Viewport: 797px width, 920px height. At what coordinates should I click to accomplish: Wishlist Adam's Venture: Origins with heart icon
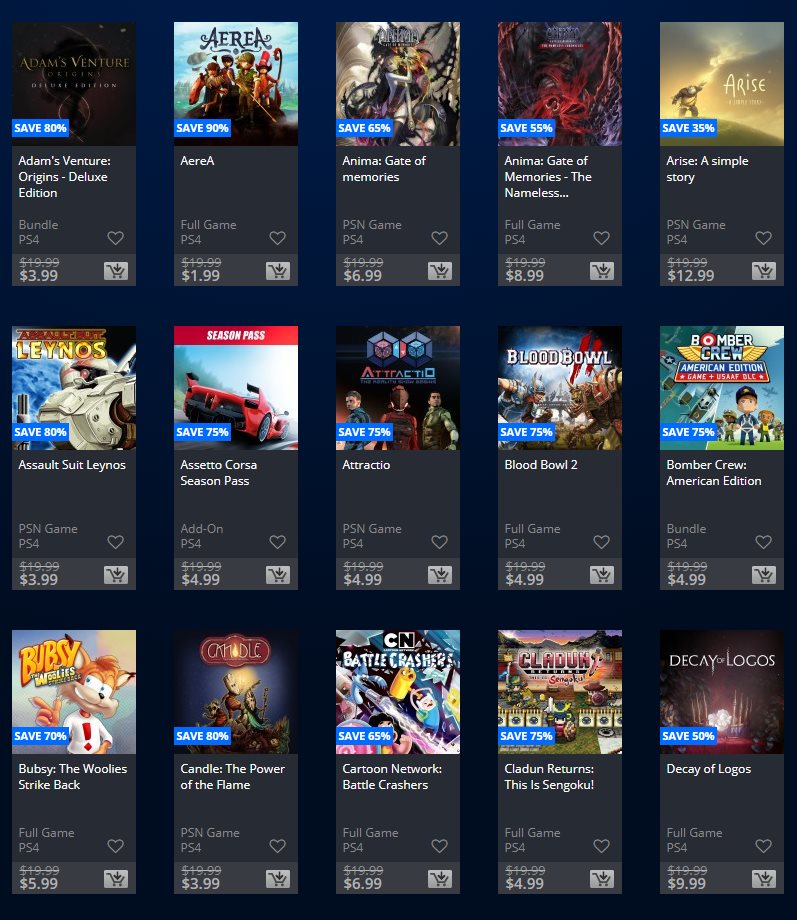(116, 238)
